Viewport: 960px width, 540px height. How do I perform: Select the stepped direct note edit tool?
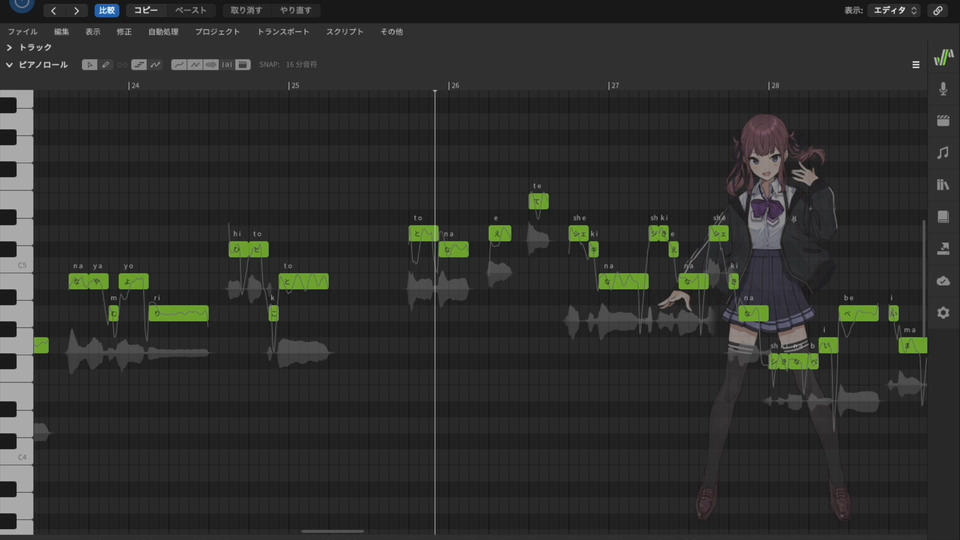pyautogui.click(x=139, y=64)
